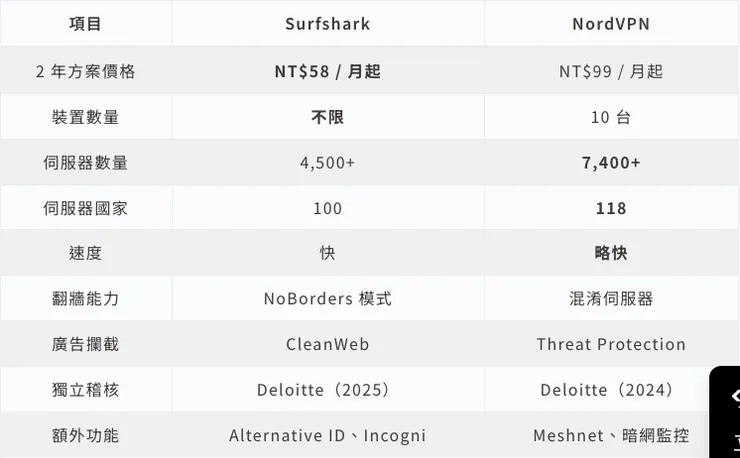Select NordVPN price NT$99 / 月起
This screenshot has width=740, height=458.
pos(611,71)
